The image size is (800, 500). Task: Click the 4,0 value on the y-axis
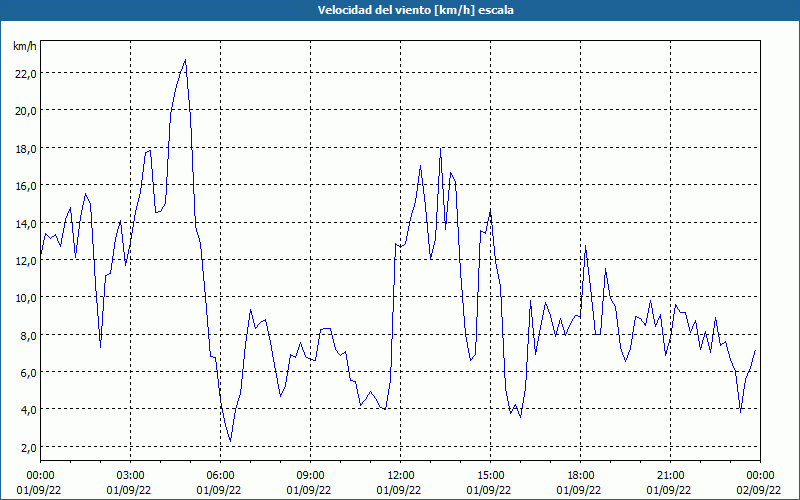[x=28, y=410]
